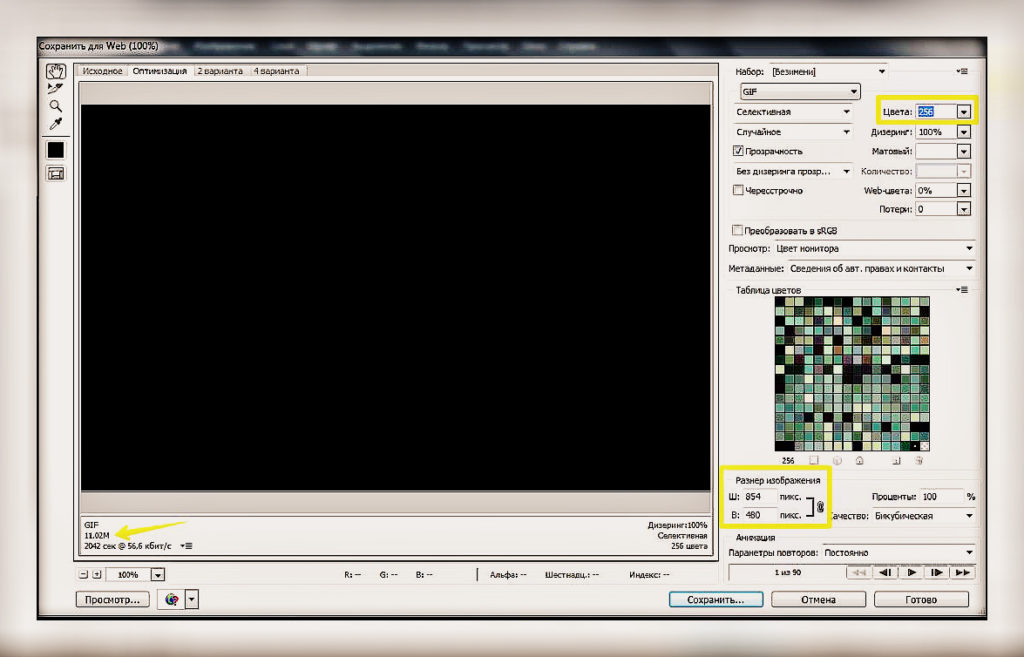Uncheck the Прозрачность checkbox
This screenshot has width=1024, height=657.
point(739,151)
